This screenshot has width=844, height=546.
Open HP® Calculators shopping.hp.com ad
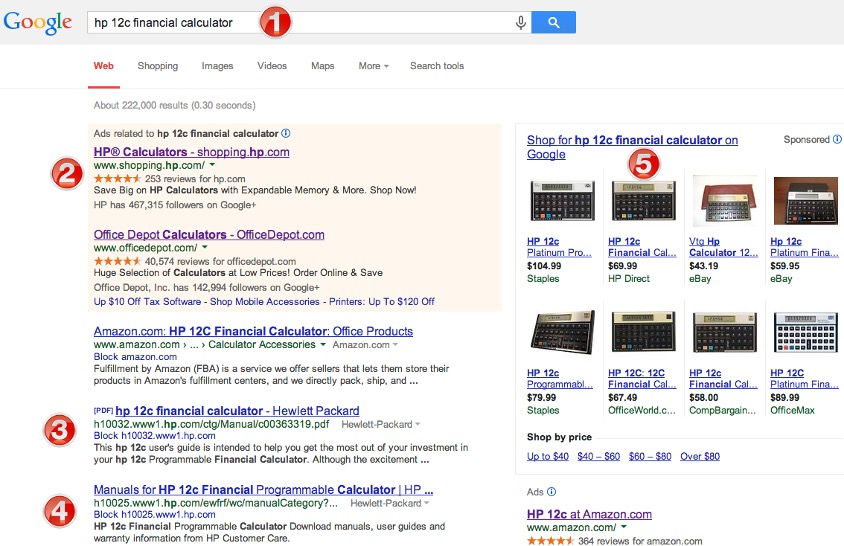tap(192, 152)
